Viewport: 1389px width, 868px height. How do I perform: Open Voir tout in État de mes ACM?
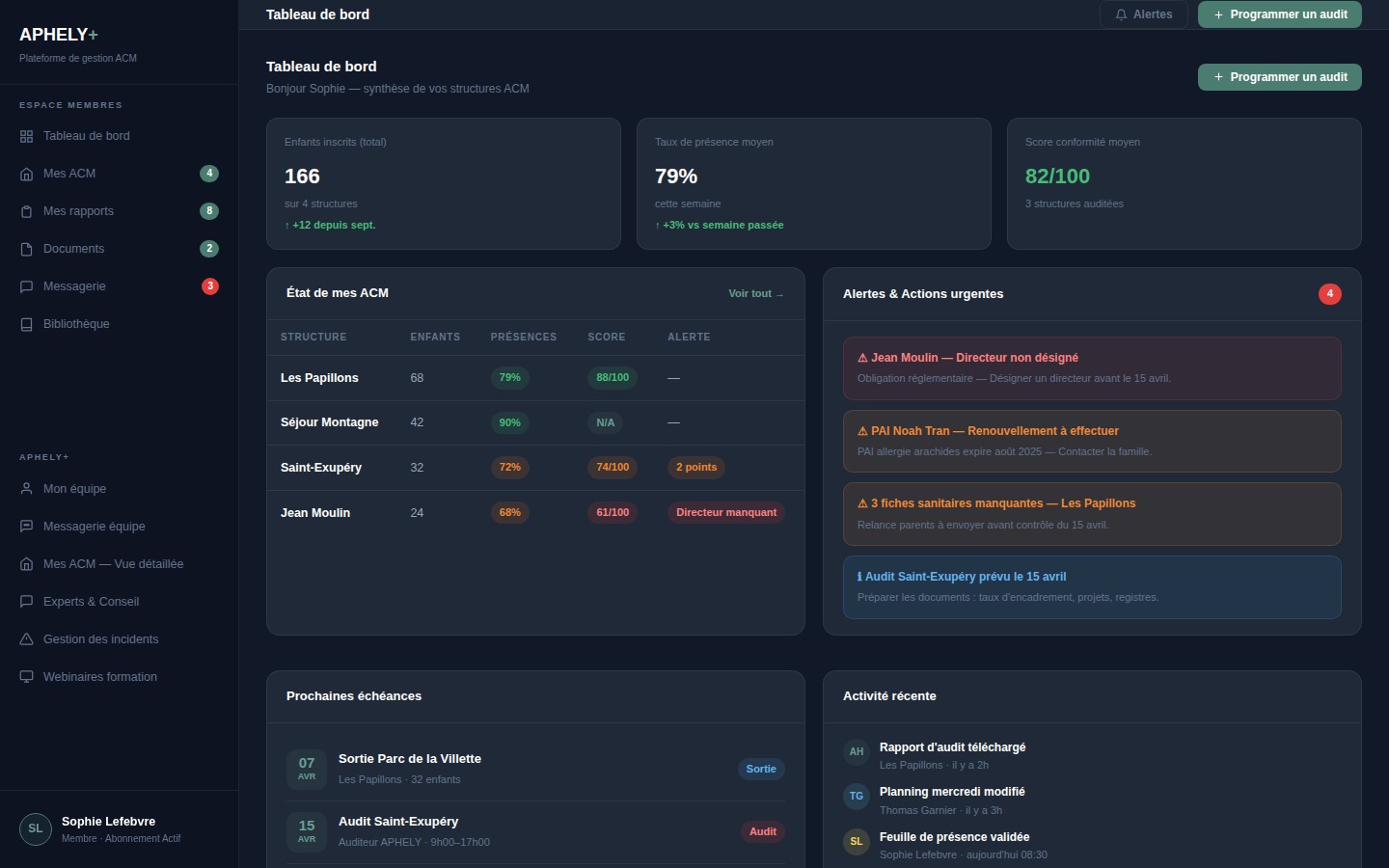pos(756,293)
